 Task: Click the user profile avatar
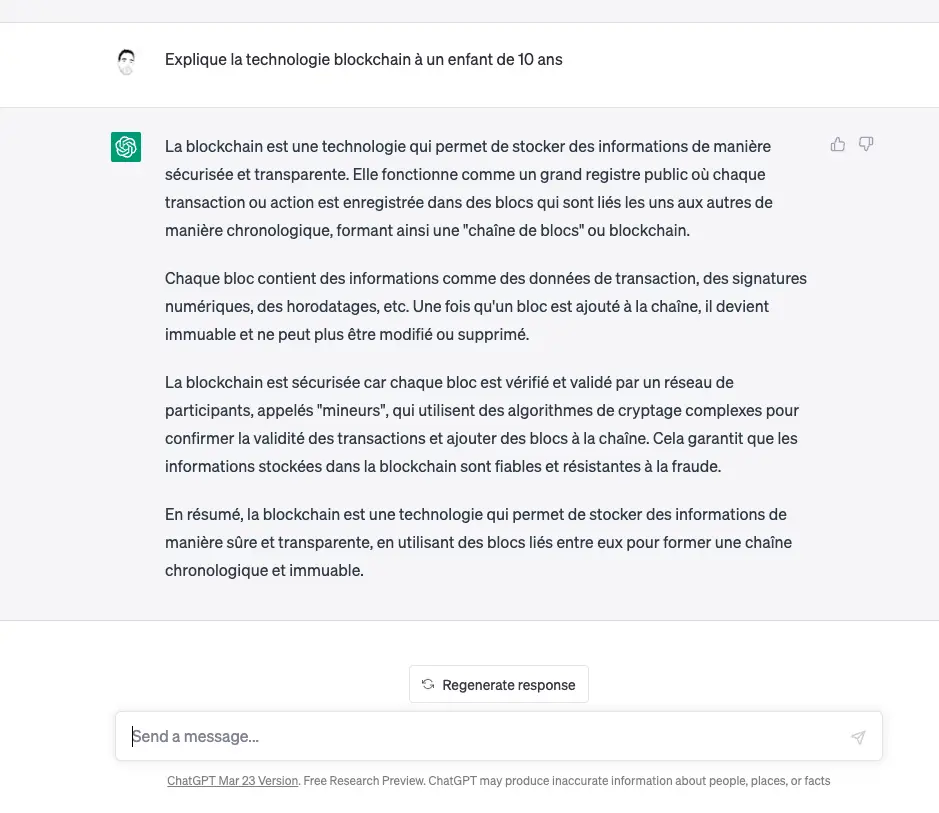tap(126, 61)
